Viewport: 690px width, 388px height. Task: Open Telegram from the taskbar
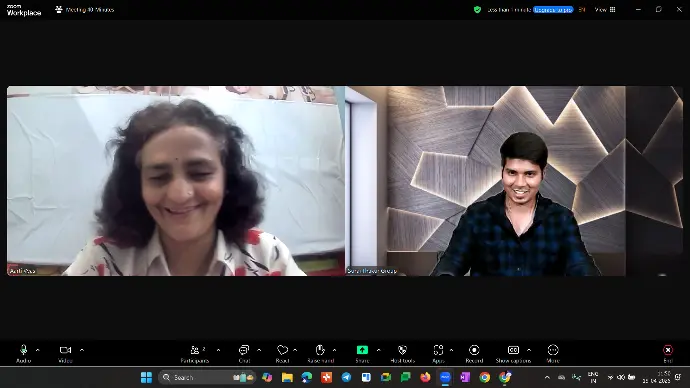tap(346, 377)
